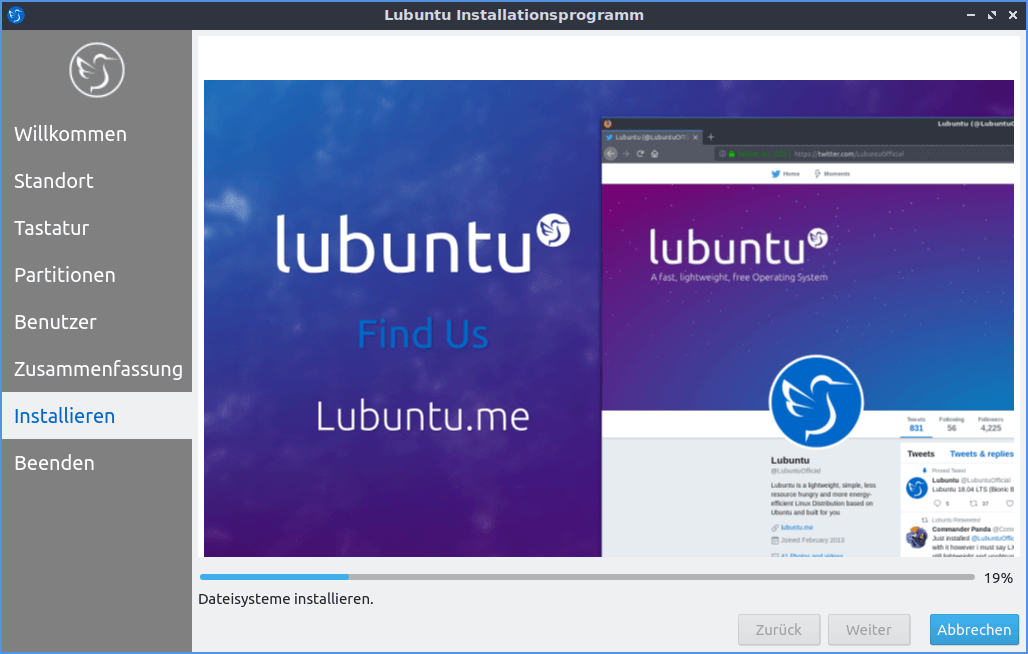The width and height of the screenshot is (1028, 654).
Task: Open the Tastatur step
Action: click(x=97, y=228)
